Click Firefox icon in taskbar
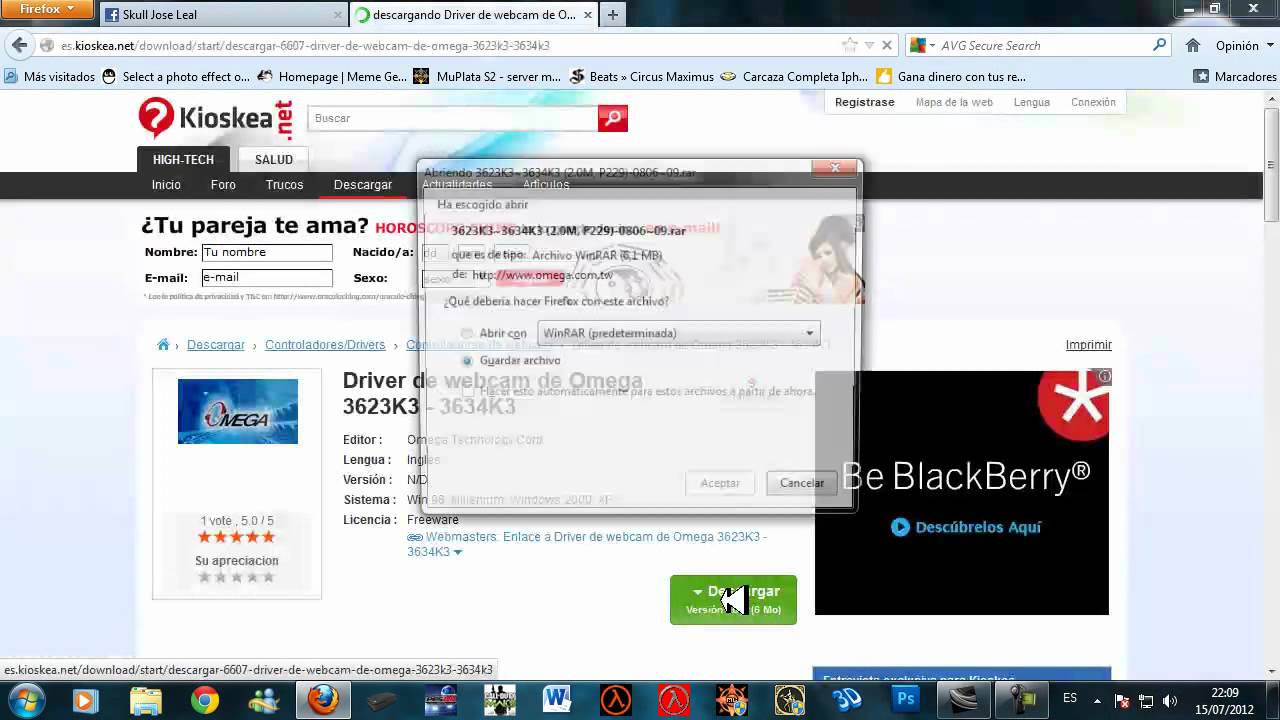Image resolution: width=1280 pixels, height=720 pixels. click(x=322, y=700)
